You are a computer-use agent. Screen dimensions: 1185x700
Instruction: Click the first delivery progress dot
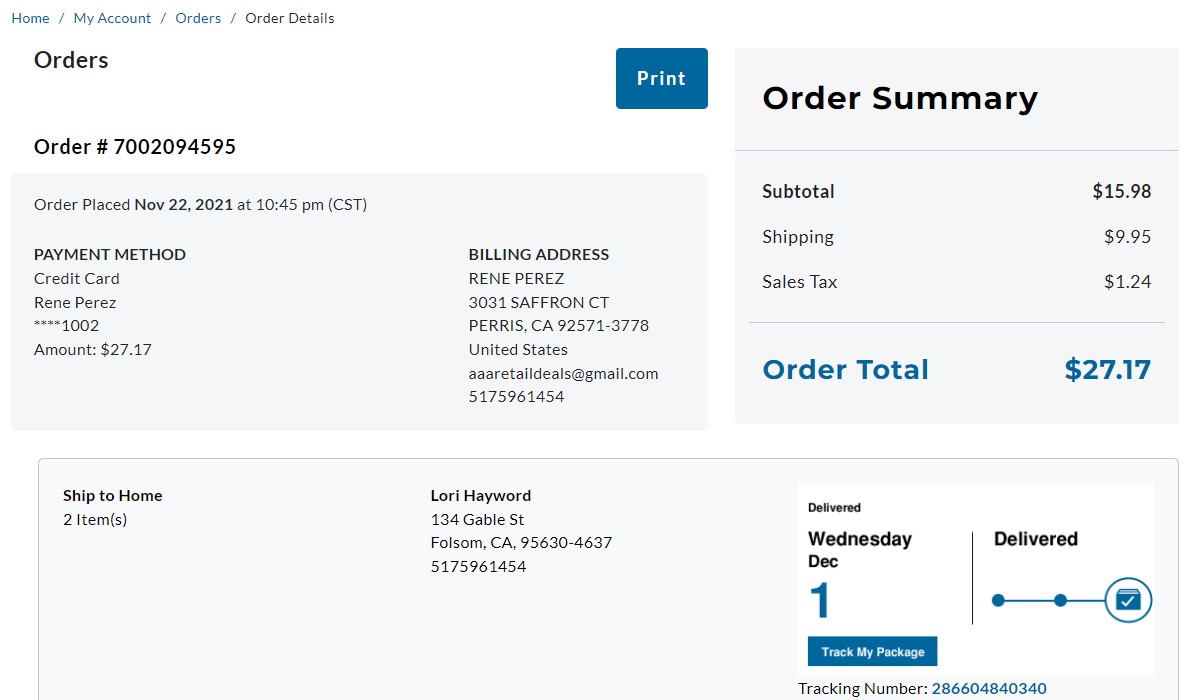click(x=998, y=600)
